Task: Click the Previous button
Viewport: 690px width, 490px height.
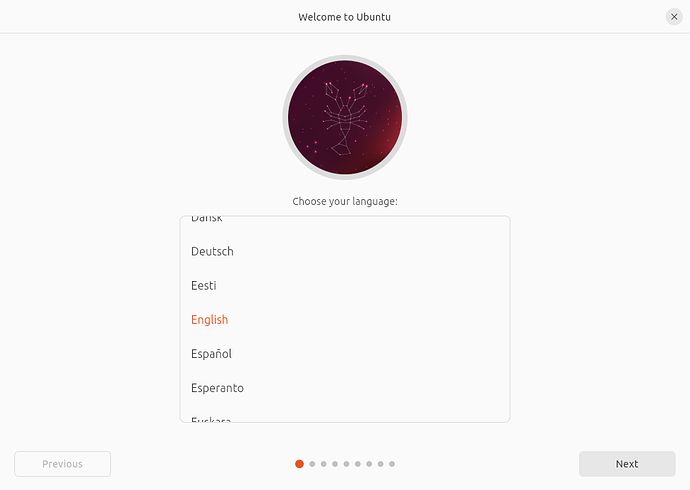Action: (x=62, y=464)
